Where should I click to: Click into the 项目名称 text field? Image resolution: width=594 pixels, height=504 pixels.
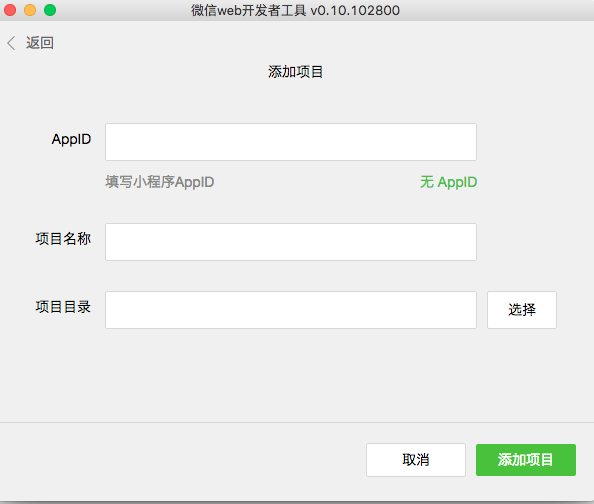pos(291,242)
